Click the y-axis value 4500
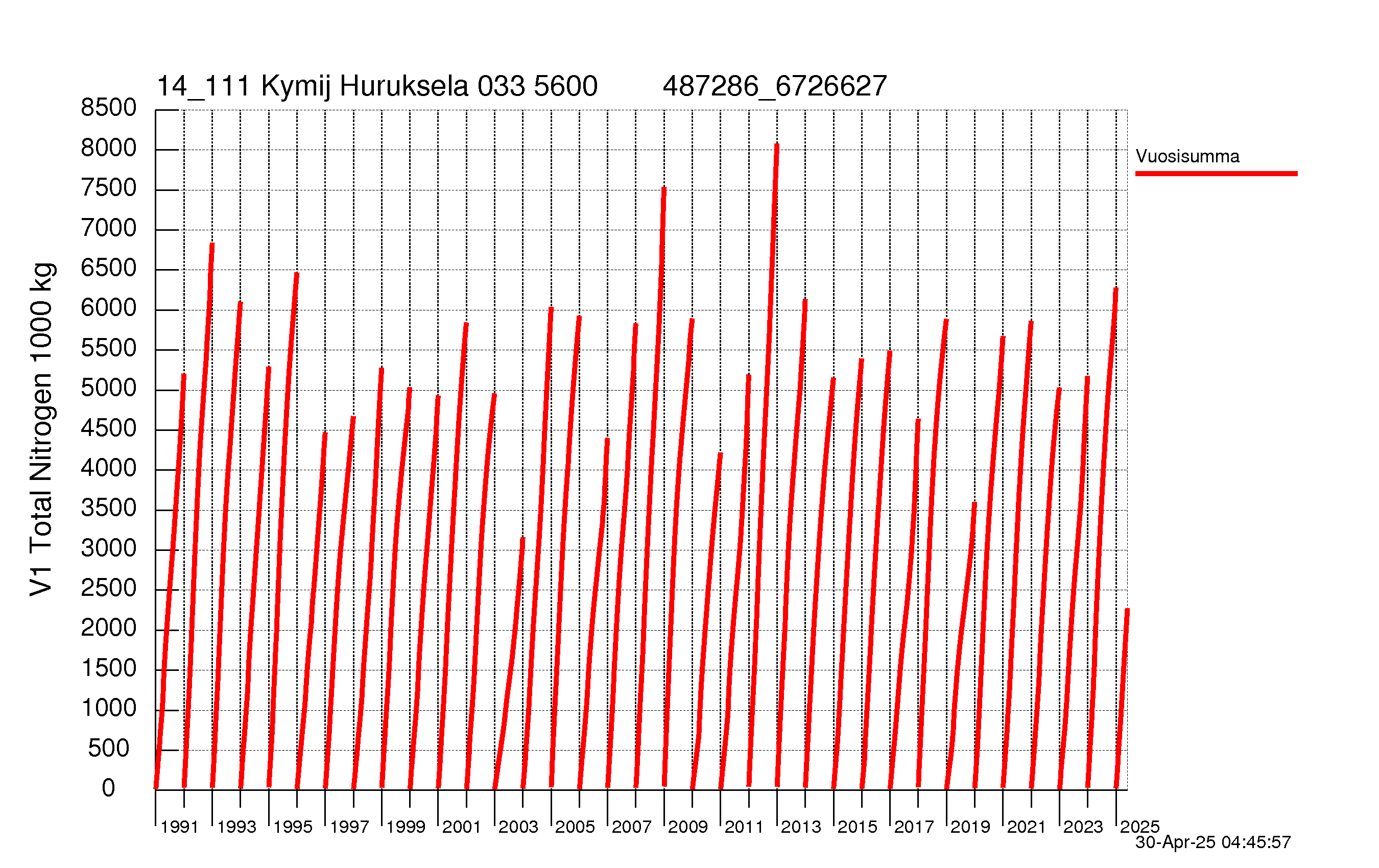The image size is (1379, 868). pos(109,428)
